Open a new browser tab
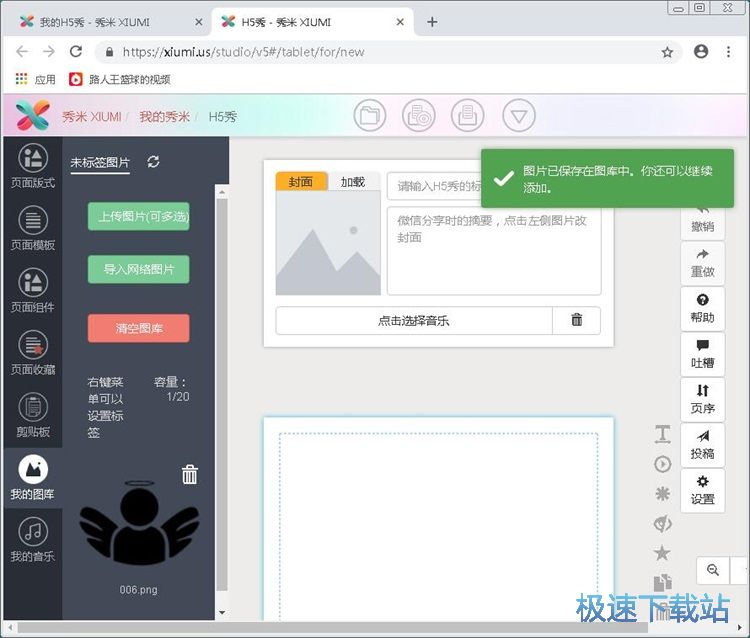The image size is (750, 638). [432, 22]
